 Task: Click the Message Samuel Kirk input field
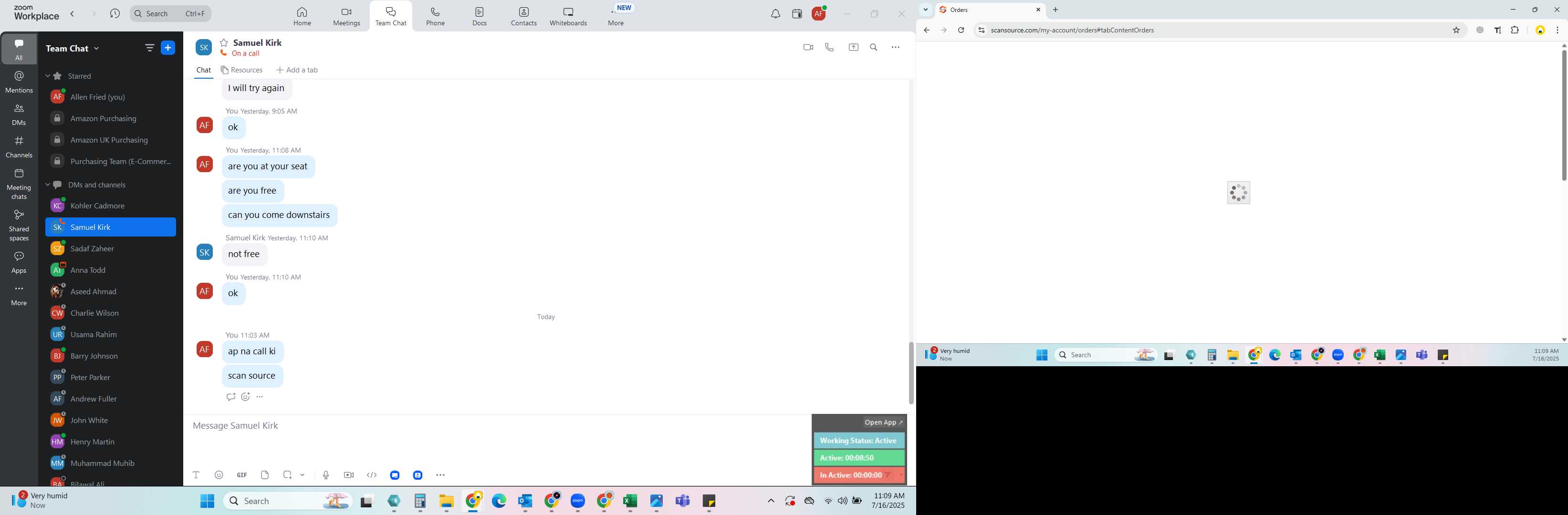coord(499,426)
